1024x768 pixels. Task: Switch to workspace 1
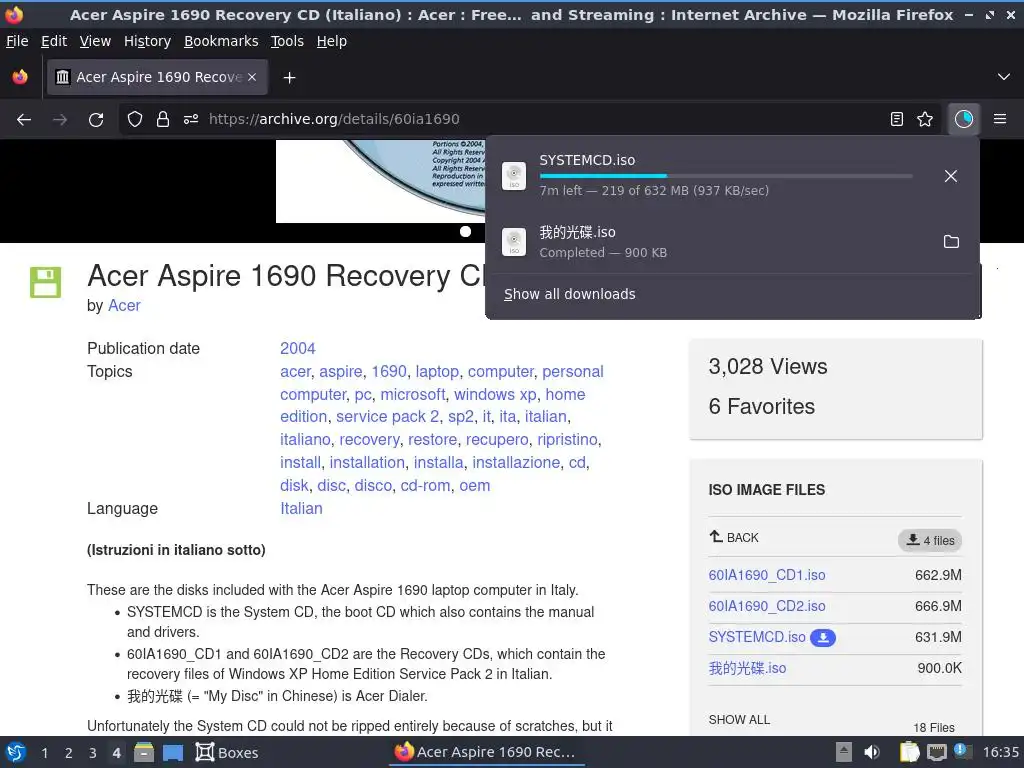(x=44, y=753)
